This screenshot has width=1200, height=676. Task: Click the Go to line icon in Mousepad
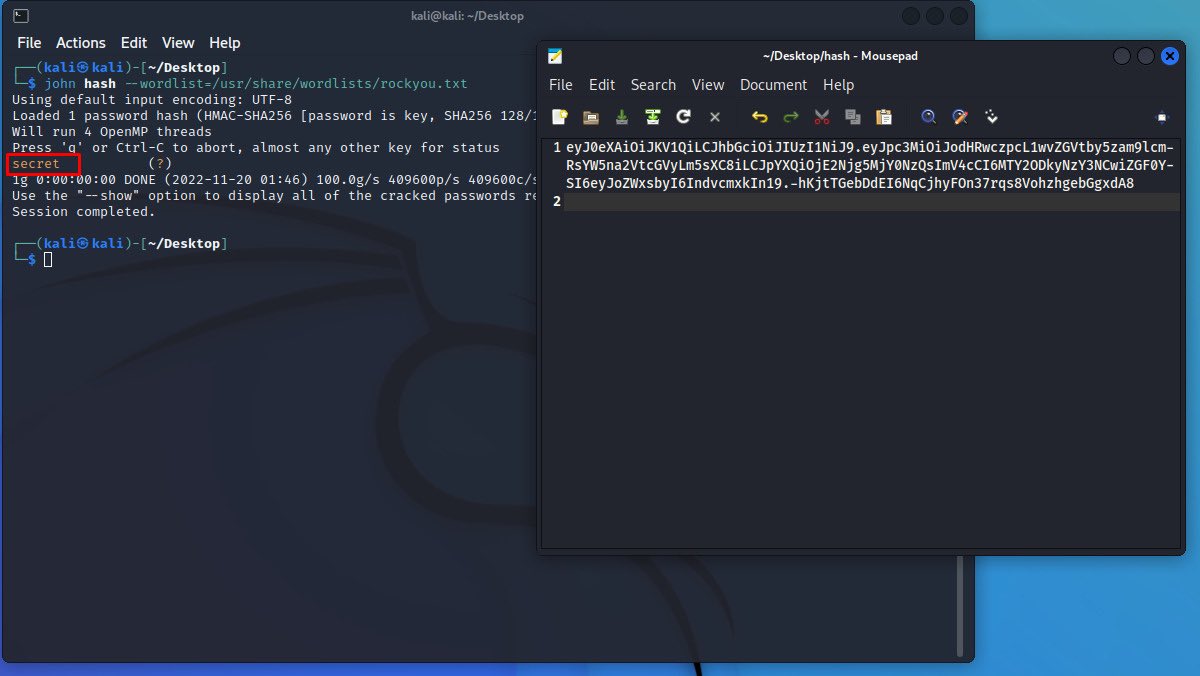coord(991,117)
